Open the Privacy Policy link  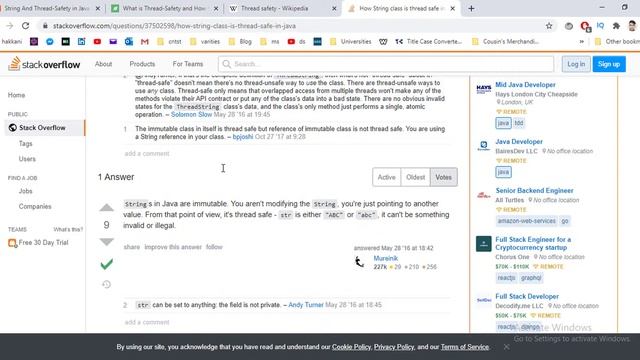click(x=393, y=347)
